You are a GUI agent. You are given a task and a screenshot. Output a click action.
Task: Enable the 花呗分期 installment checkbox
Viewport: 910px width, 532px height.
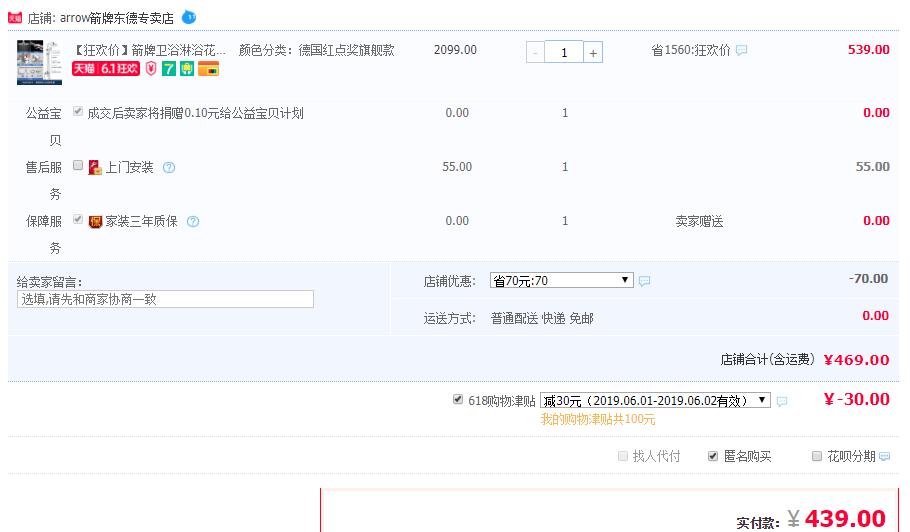[x=817, y=456]
